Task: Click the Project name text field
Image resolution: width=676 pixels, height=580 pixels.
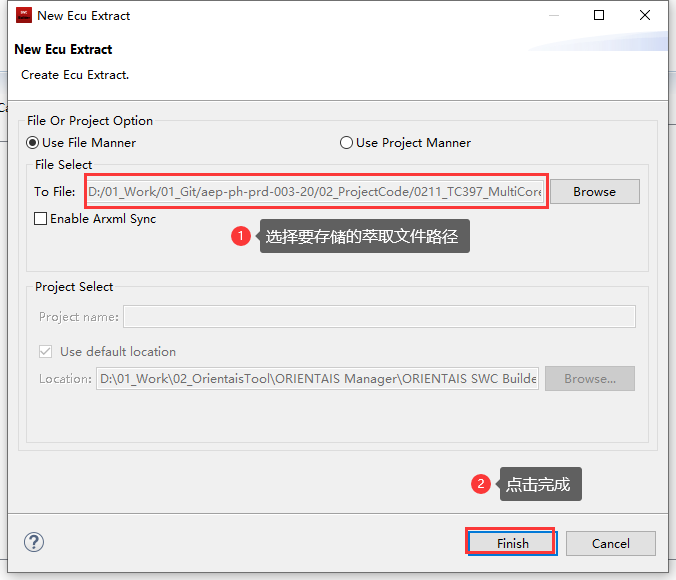Action: pyautogui.click(x=378, y=317)
